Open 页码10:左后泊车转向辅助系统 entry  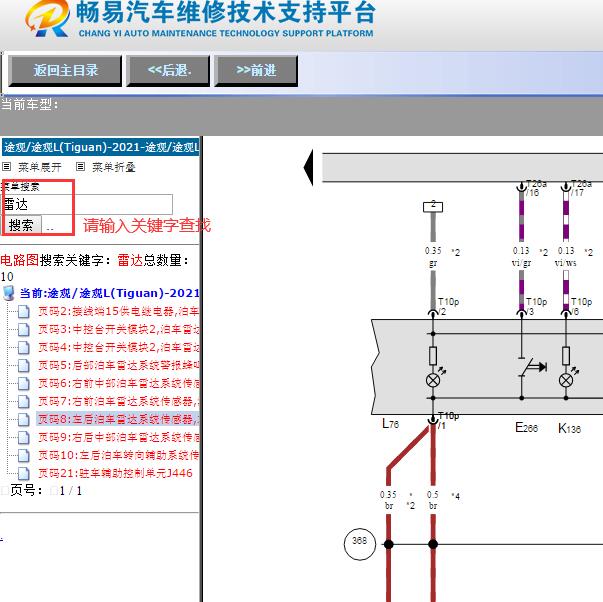tap(118, 455)
